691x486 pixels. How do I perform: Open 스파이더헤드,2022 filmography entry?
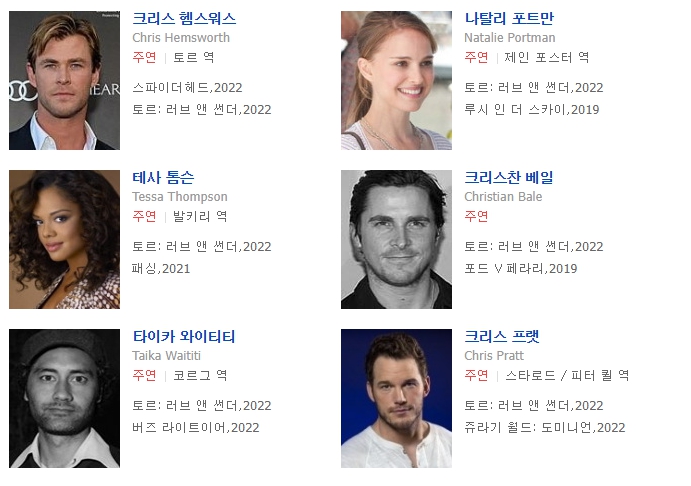tap(187, 88)
